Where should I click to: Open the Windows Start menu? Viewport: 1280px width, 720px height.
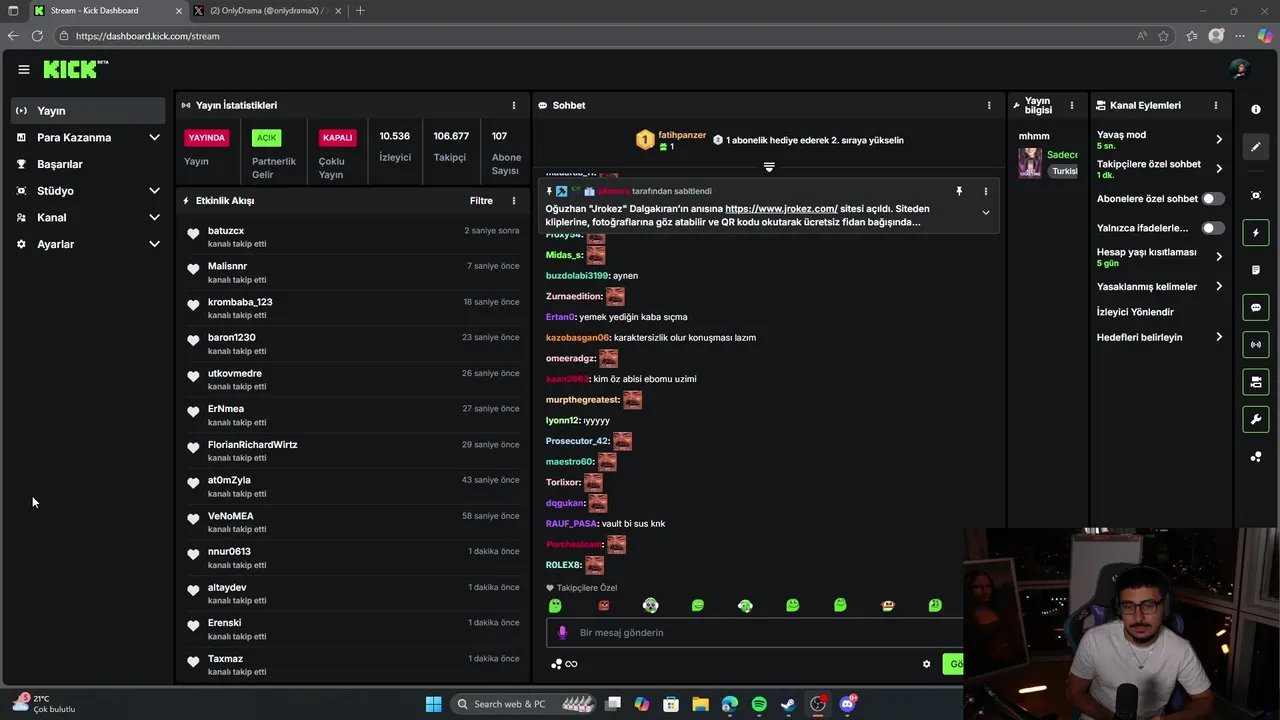tap(433, 704)
